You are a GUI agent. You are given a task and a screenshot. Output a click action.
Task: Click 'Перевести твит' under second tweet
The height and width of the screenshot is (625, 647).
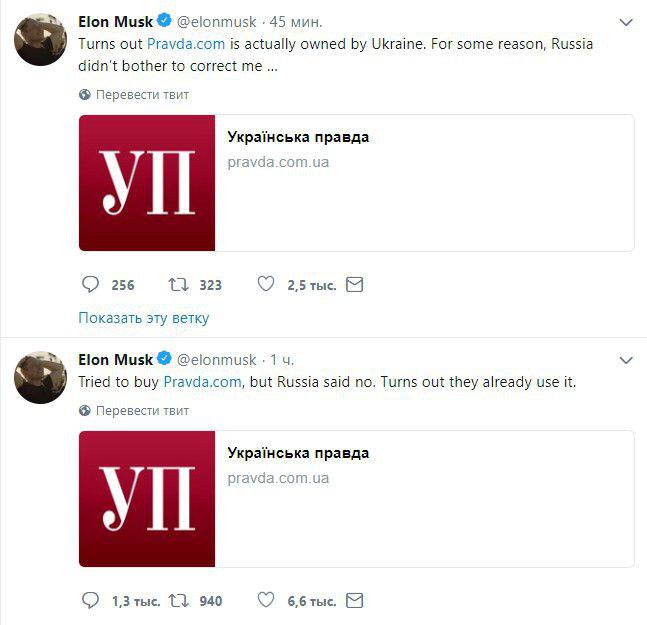click(141, 411)
